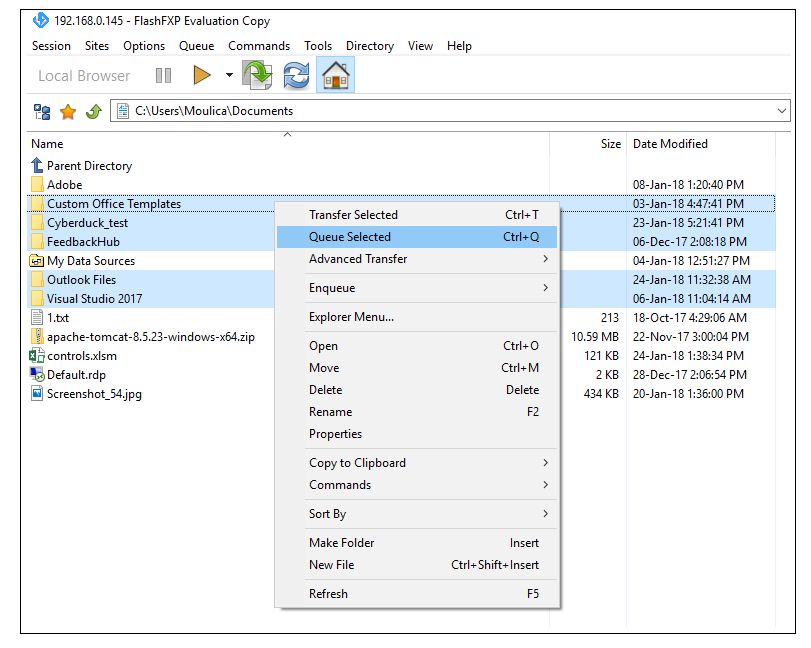This screenshot has height=648, width=811.
Task: Open the Queue menu
Action: tap(197, 46)
